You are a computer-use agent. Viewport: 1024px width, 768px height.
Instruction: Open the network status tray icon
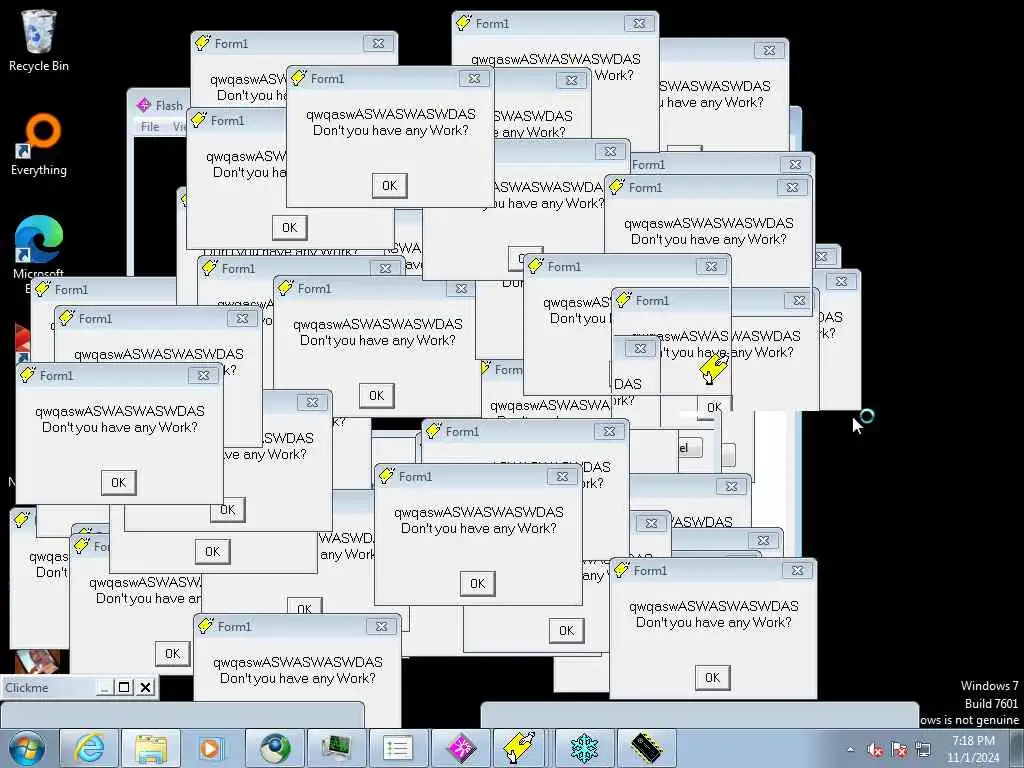923,750
